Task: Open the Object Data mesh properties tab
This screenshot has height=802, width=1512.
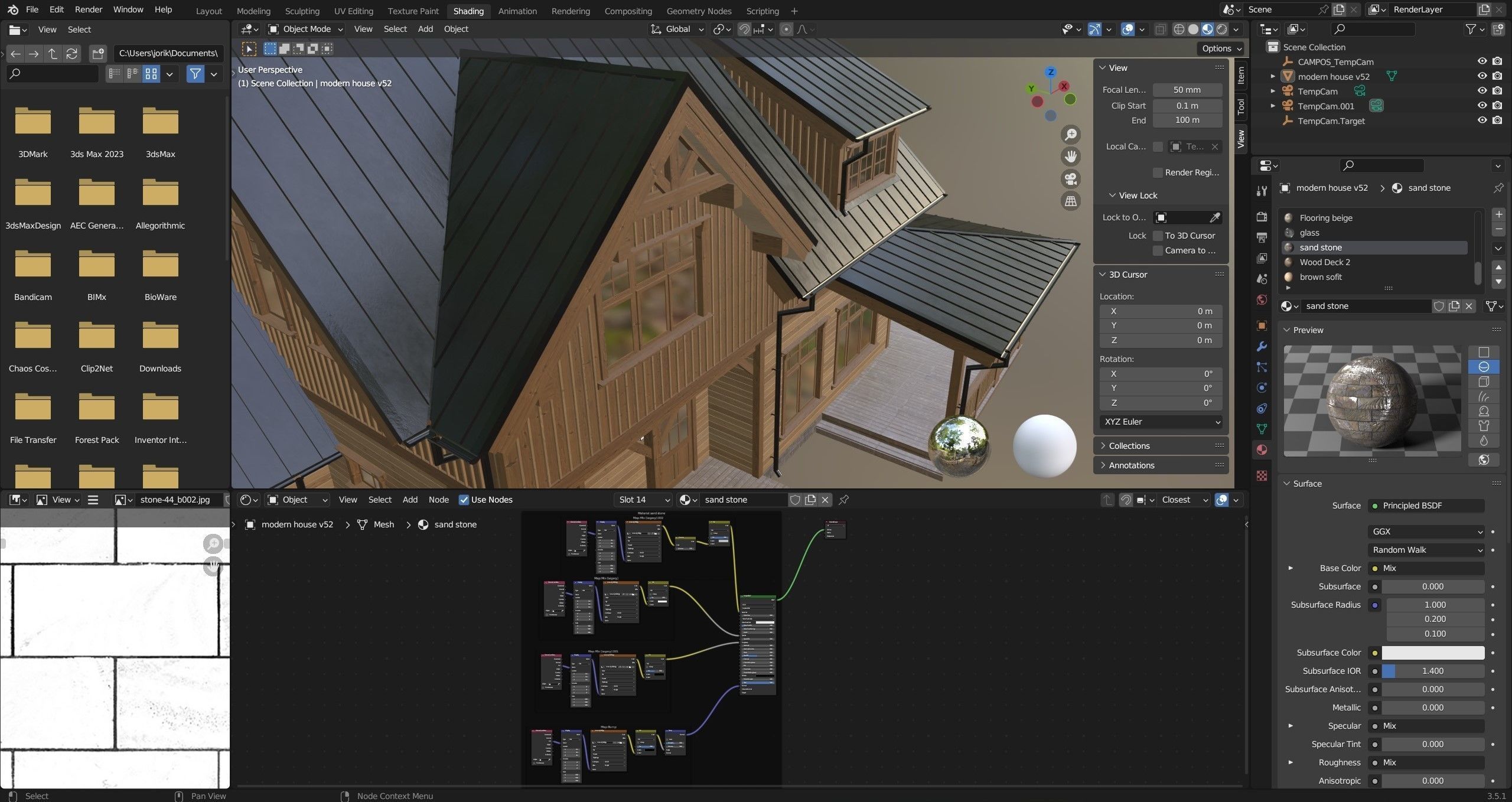Action: [1262, 429]
